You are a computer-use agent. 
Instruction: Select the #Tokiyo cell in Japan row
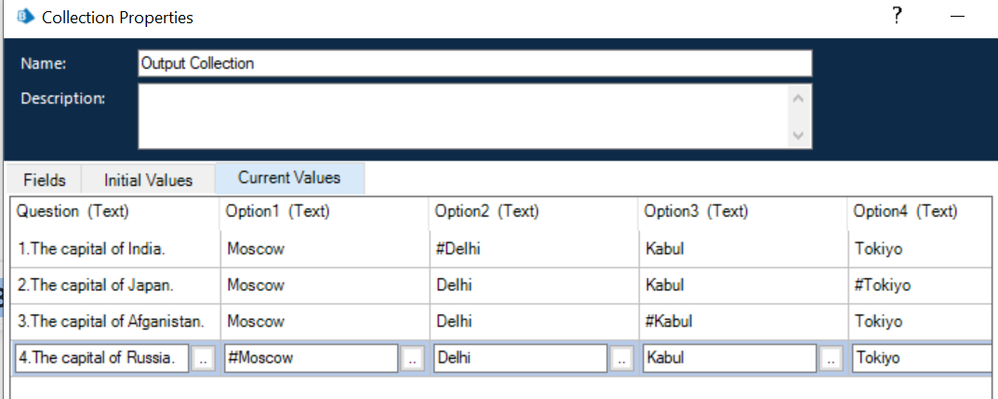point(922,286)
